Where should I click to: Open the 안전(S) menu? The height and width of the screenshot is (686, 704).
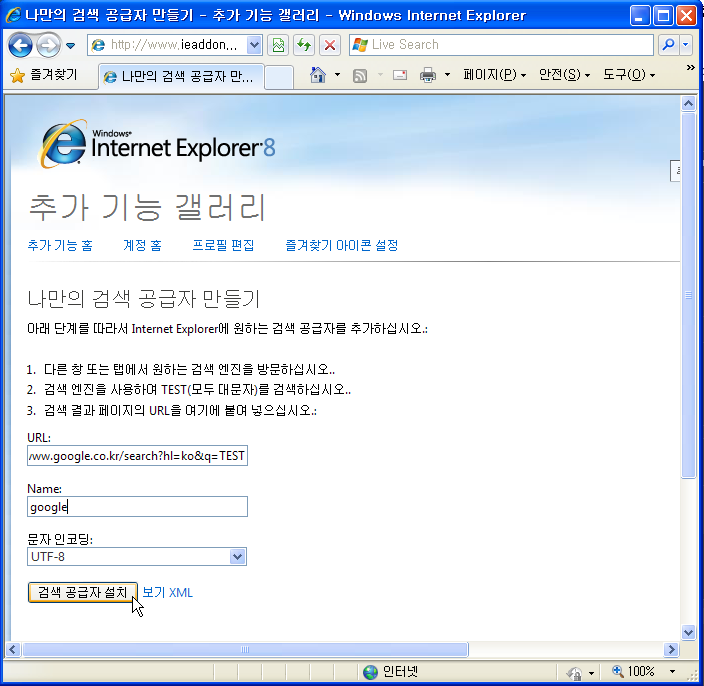(564, 75)
